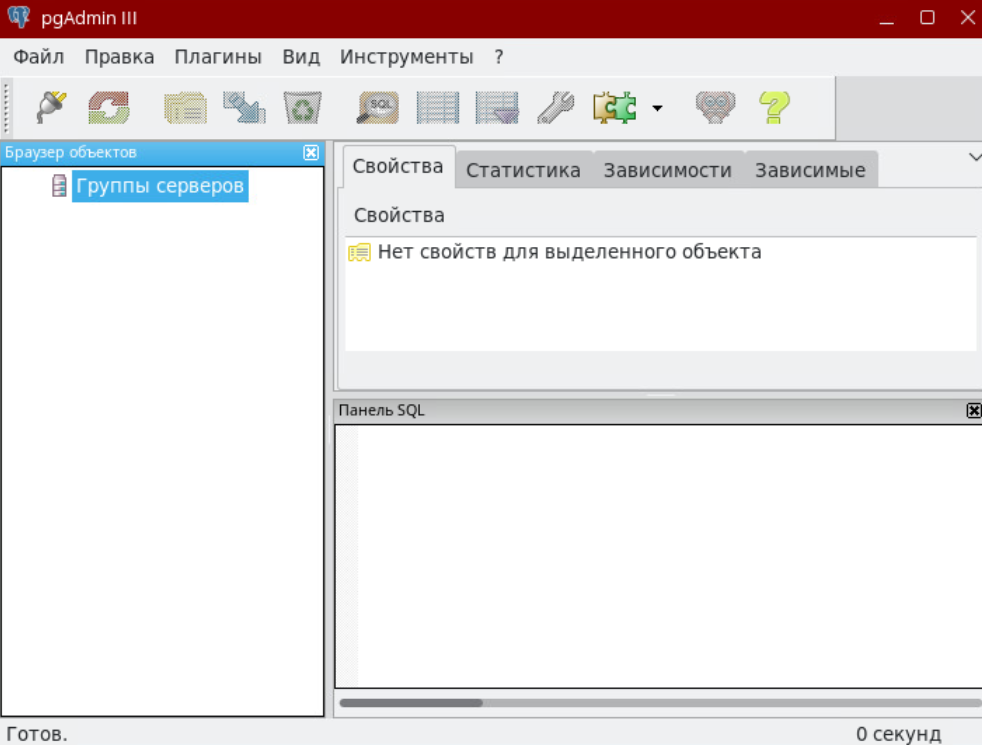Image resolution: width=982 pixels, height=745 pixels.
Task: Open the Плагины menu
Action: [218, 57]
